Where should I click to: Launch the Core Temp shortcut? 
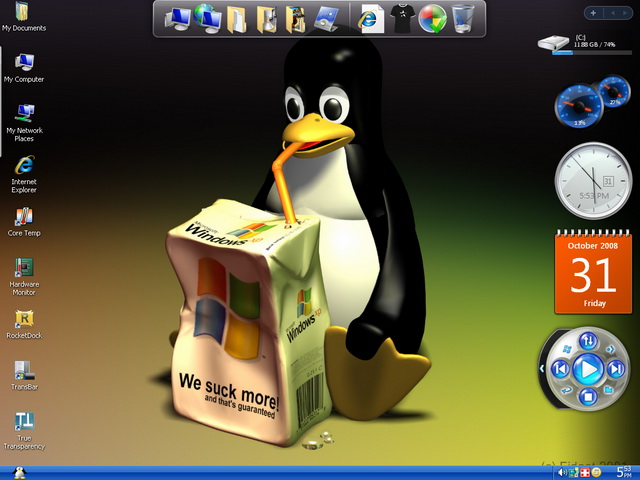pos(24,222)
